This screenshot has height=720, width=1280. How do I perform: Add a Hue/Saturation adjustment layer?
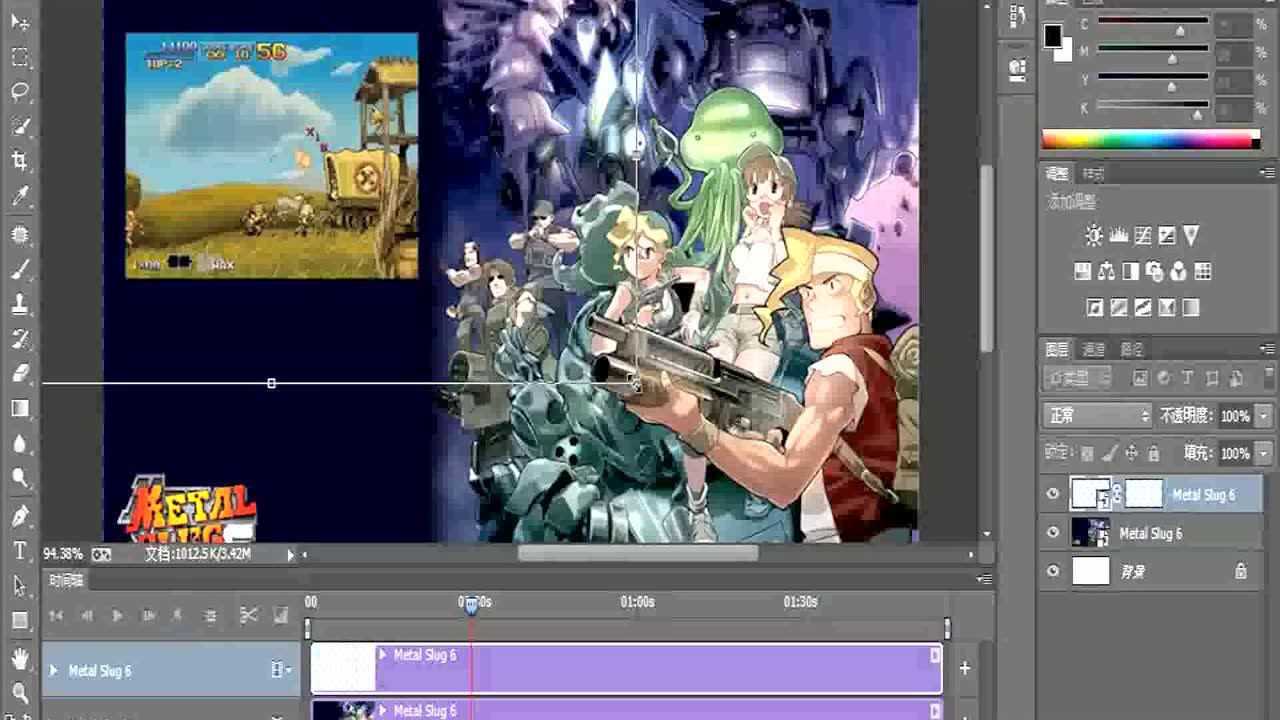[x=1083, y=271]
